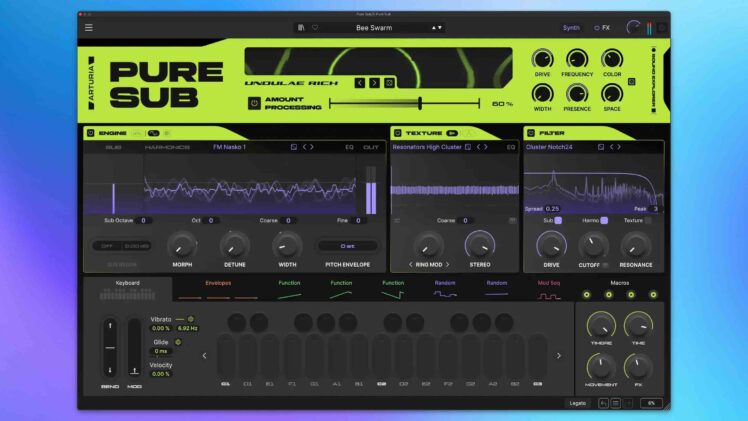Open the Engine EQ tab

point(349,147)
